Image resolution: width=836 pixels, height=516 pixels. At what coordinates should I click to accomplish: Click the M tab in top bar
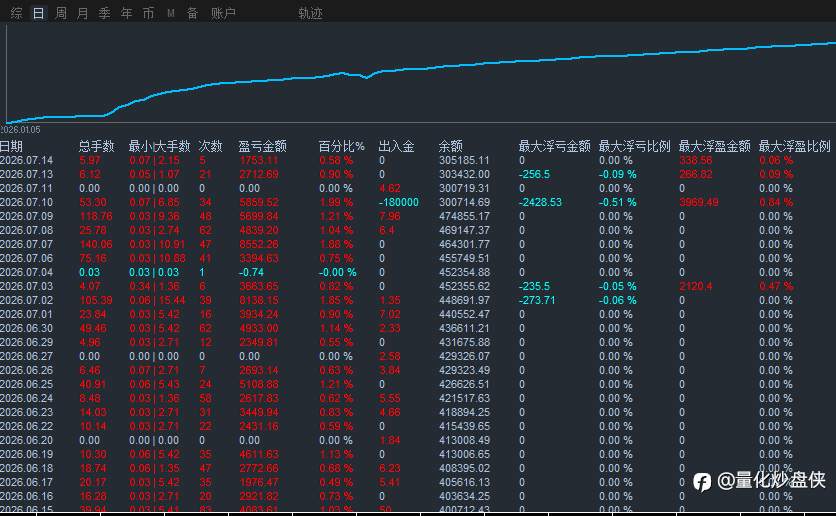(171, 13)
